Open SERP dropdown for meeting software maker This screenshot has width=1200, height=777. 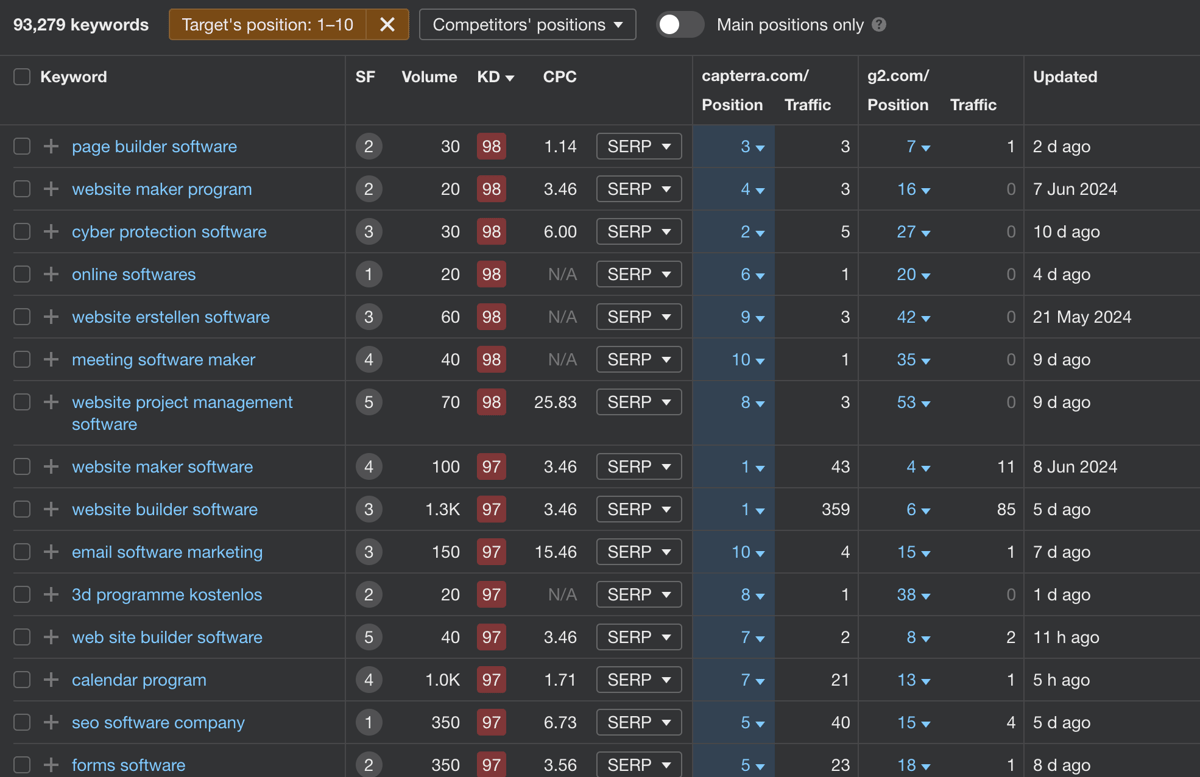[x=639, y=360]
